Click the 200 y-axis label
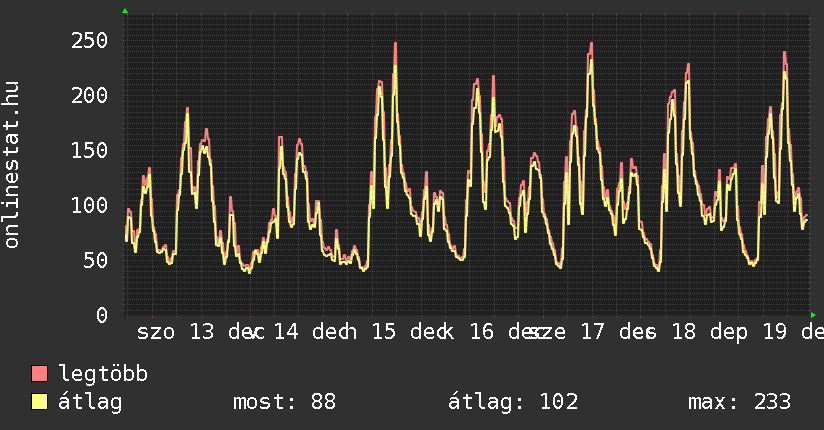 [90, 95]
